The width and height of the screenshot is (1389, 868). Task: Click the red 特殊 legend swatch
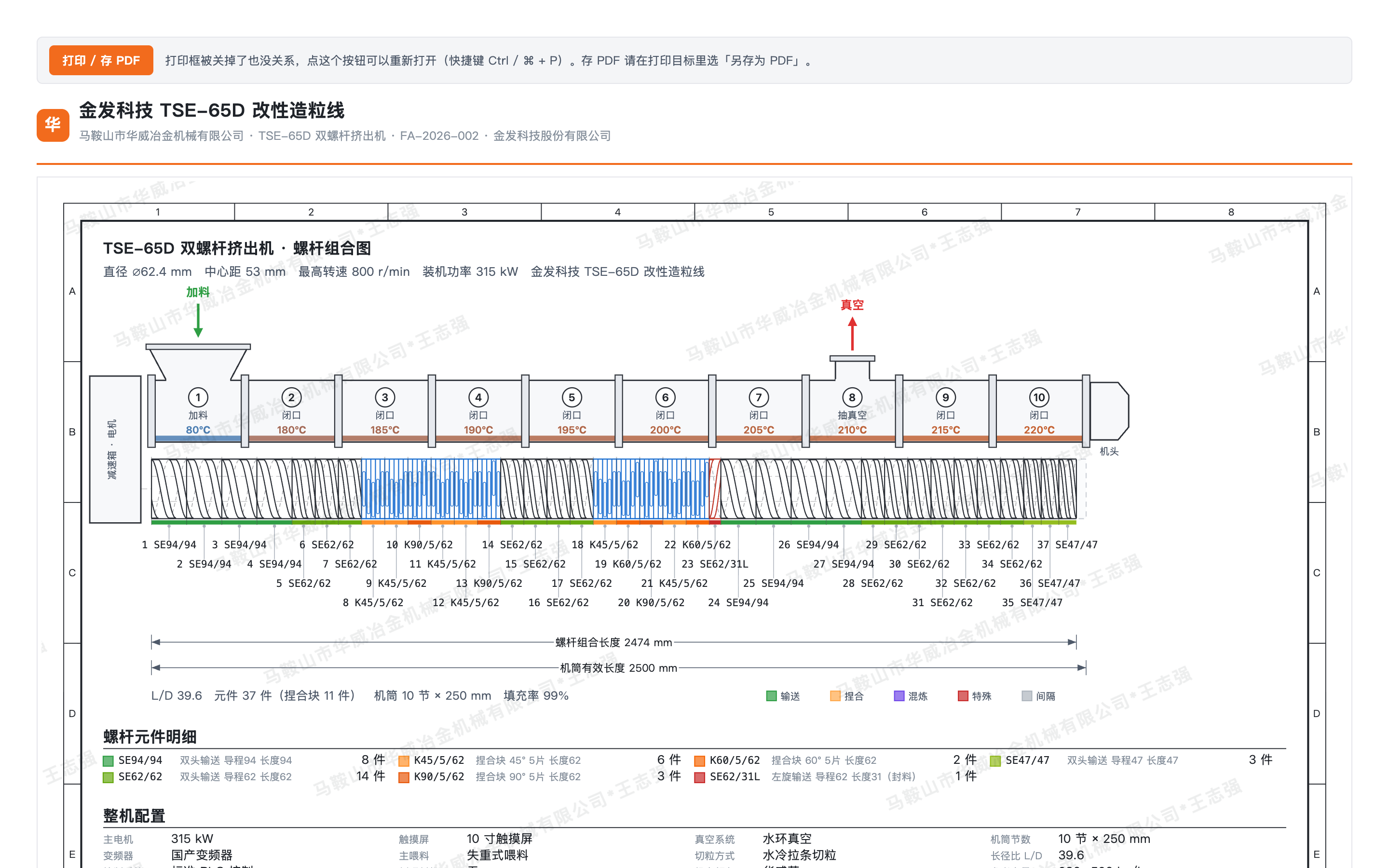coord(963,696)
